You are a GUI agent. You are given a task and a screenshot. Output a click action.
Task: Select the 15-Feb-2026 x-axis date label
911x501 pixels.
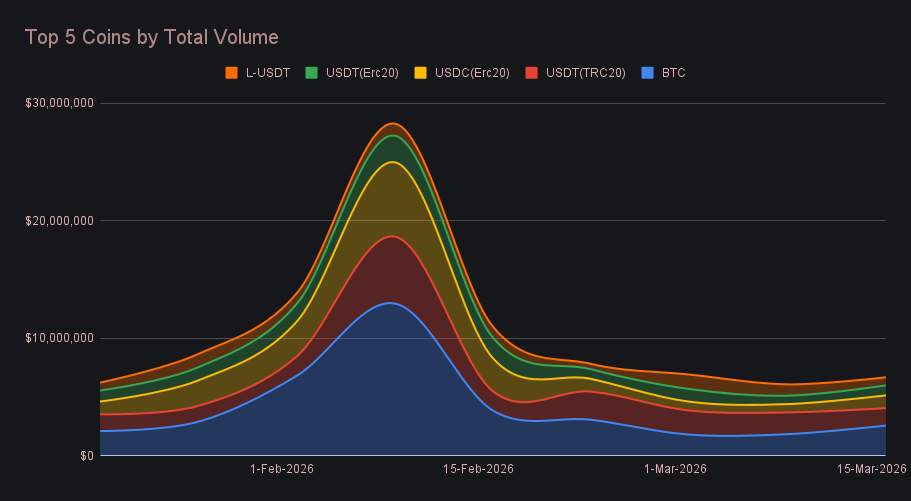pos(479,469)
